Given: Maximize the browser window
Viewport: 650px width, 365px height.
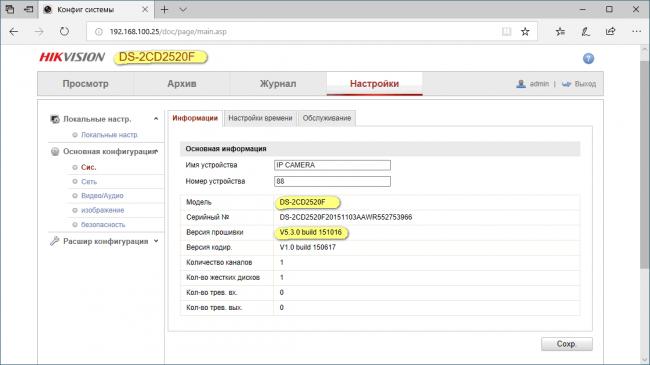Looking at the screenshot, I should (x=609, y=9).
